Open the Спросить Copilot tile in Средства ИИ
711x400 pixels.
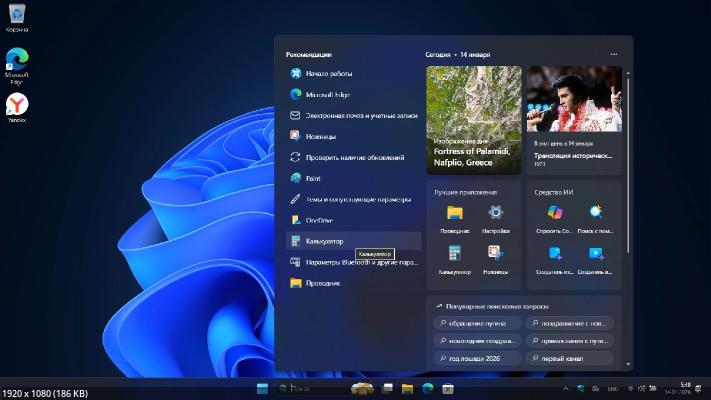tap(555, 213)
